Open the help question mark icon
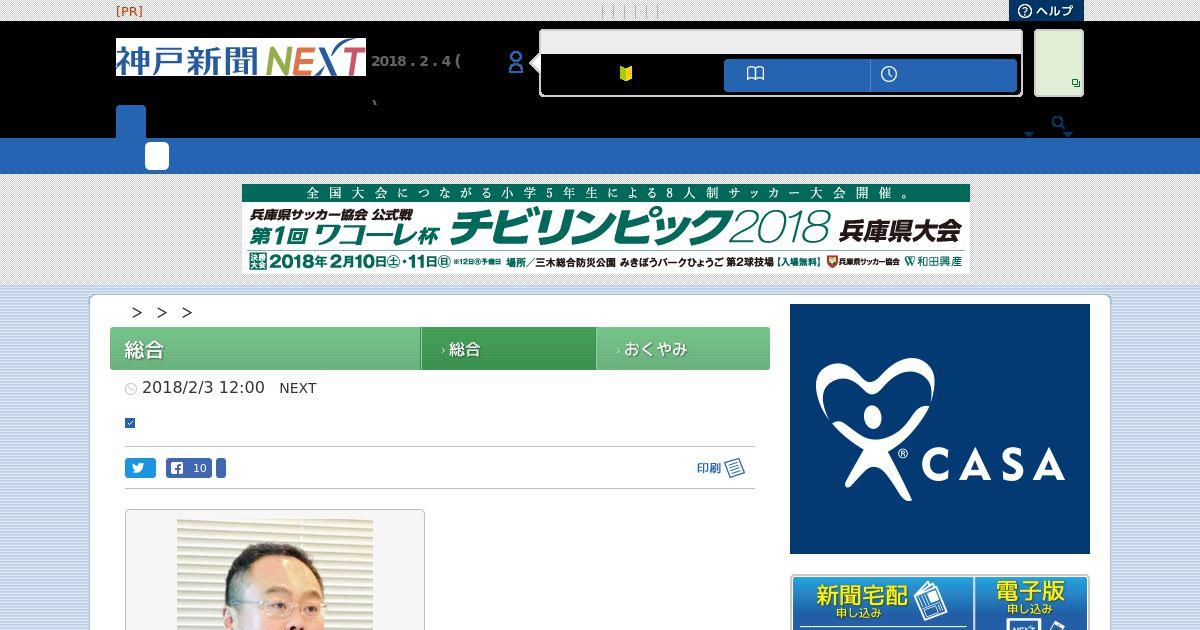1200x630 pixels. 1024,11
